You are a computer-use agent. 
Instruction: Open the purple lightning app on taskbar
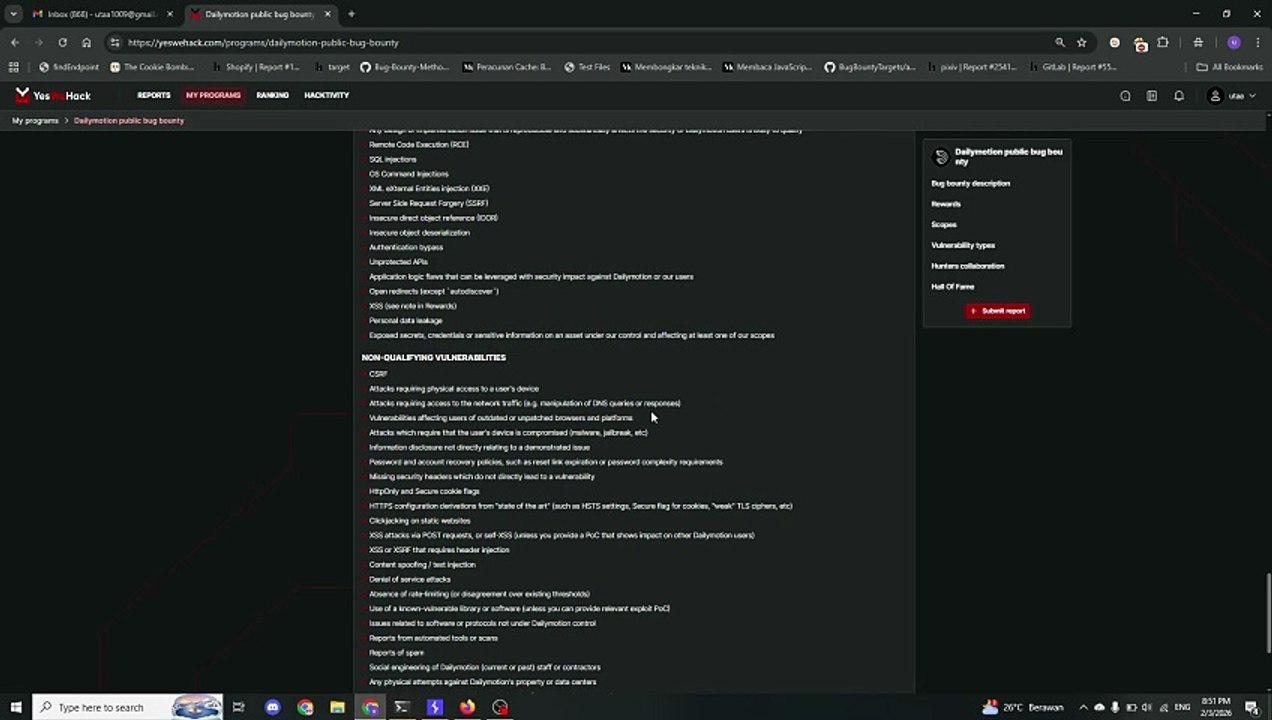434,707
